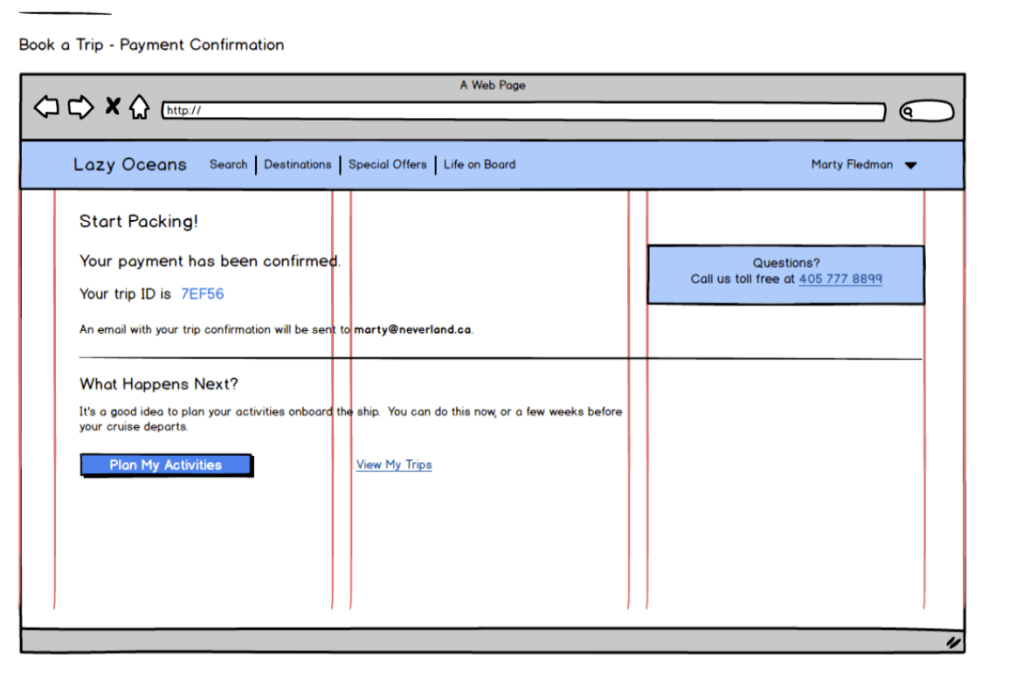Focus the http:// address bar
Image resolution: width=1023 pixels, height=683 pixels.
click(x=523, y=111)
